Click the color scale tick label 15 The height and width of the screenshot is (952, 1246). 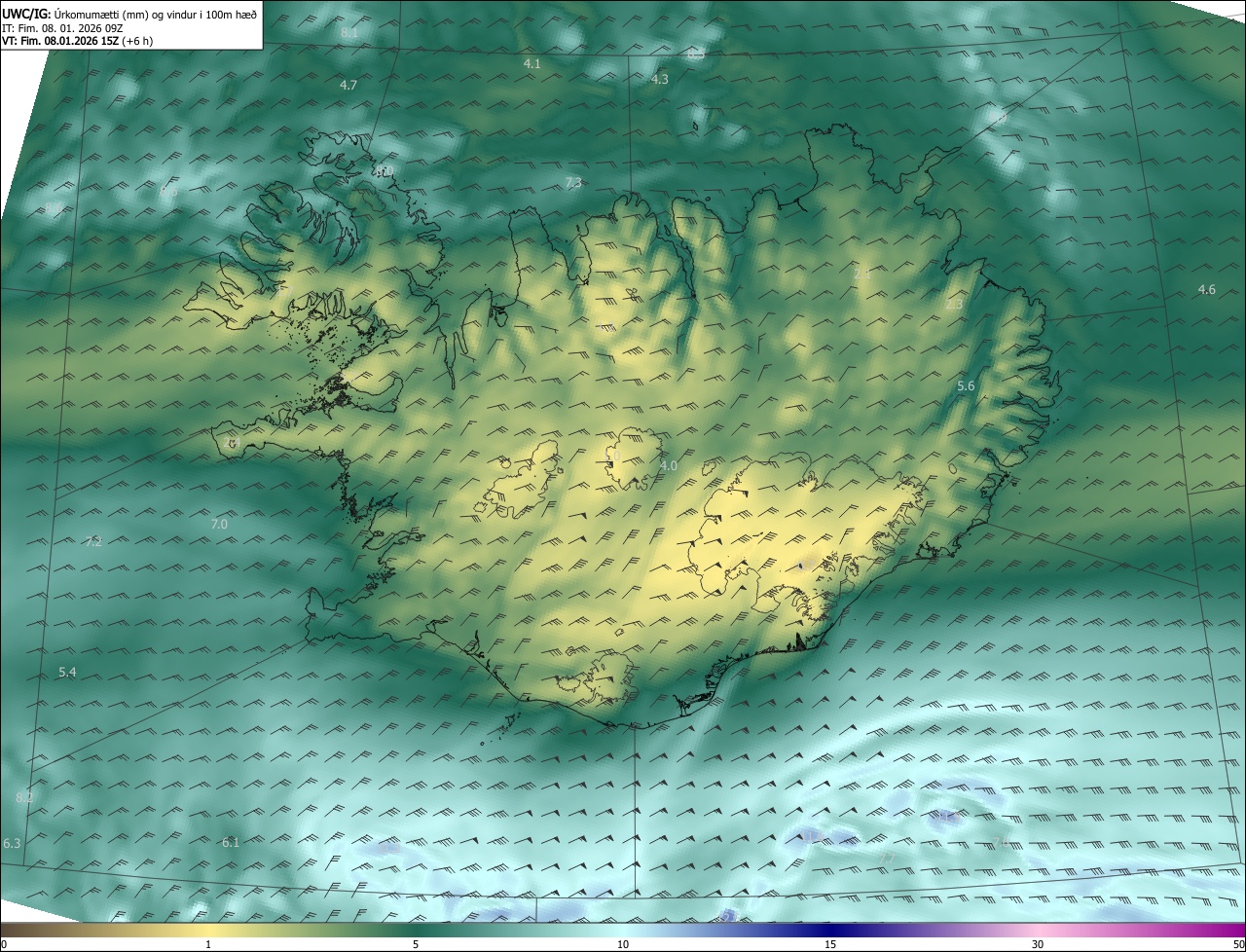pyautogui.click(x=830, y=944)
